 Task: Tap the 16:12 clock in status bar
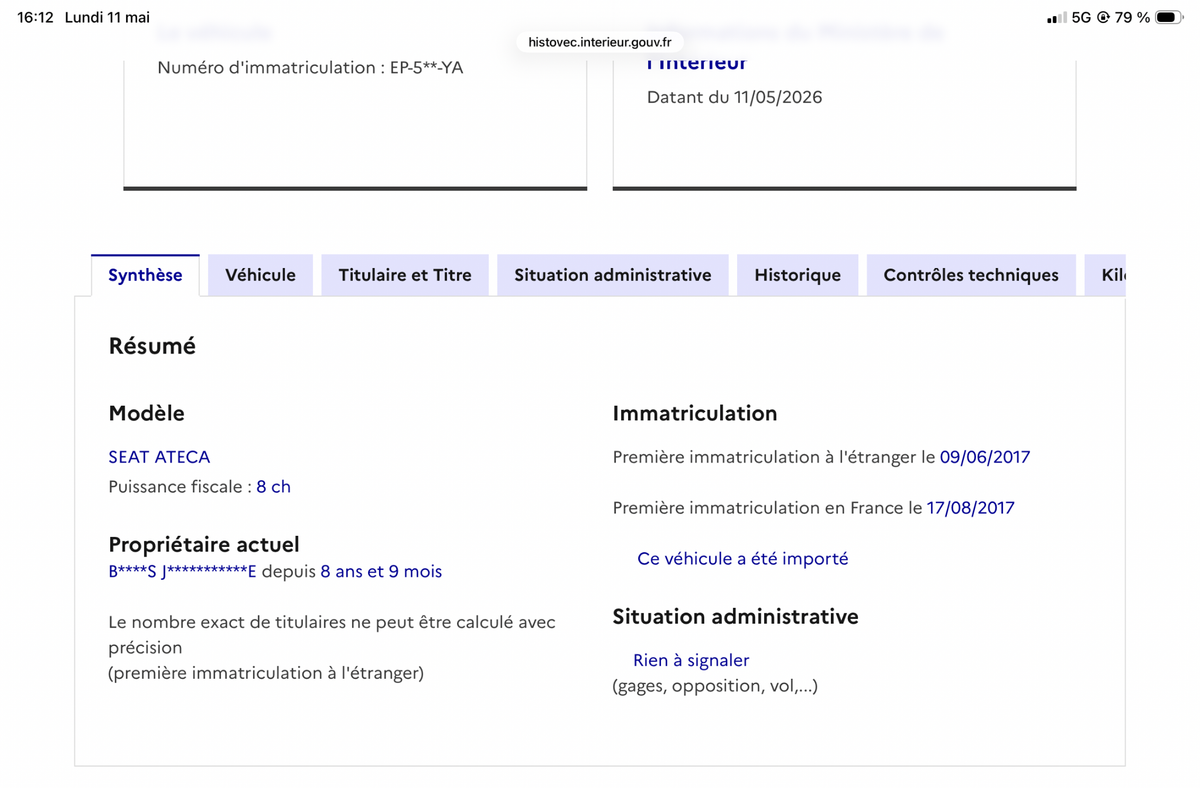pos(35,17)
